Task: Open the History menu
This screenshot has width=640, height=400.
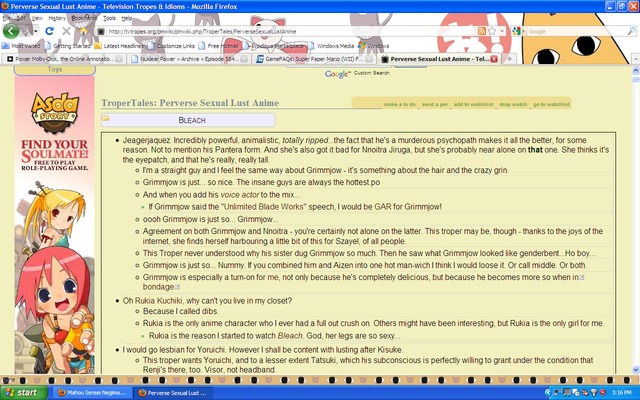Action: (x=57, y=18)
